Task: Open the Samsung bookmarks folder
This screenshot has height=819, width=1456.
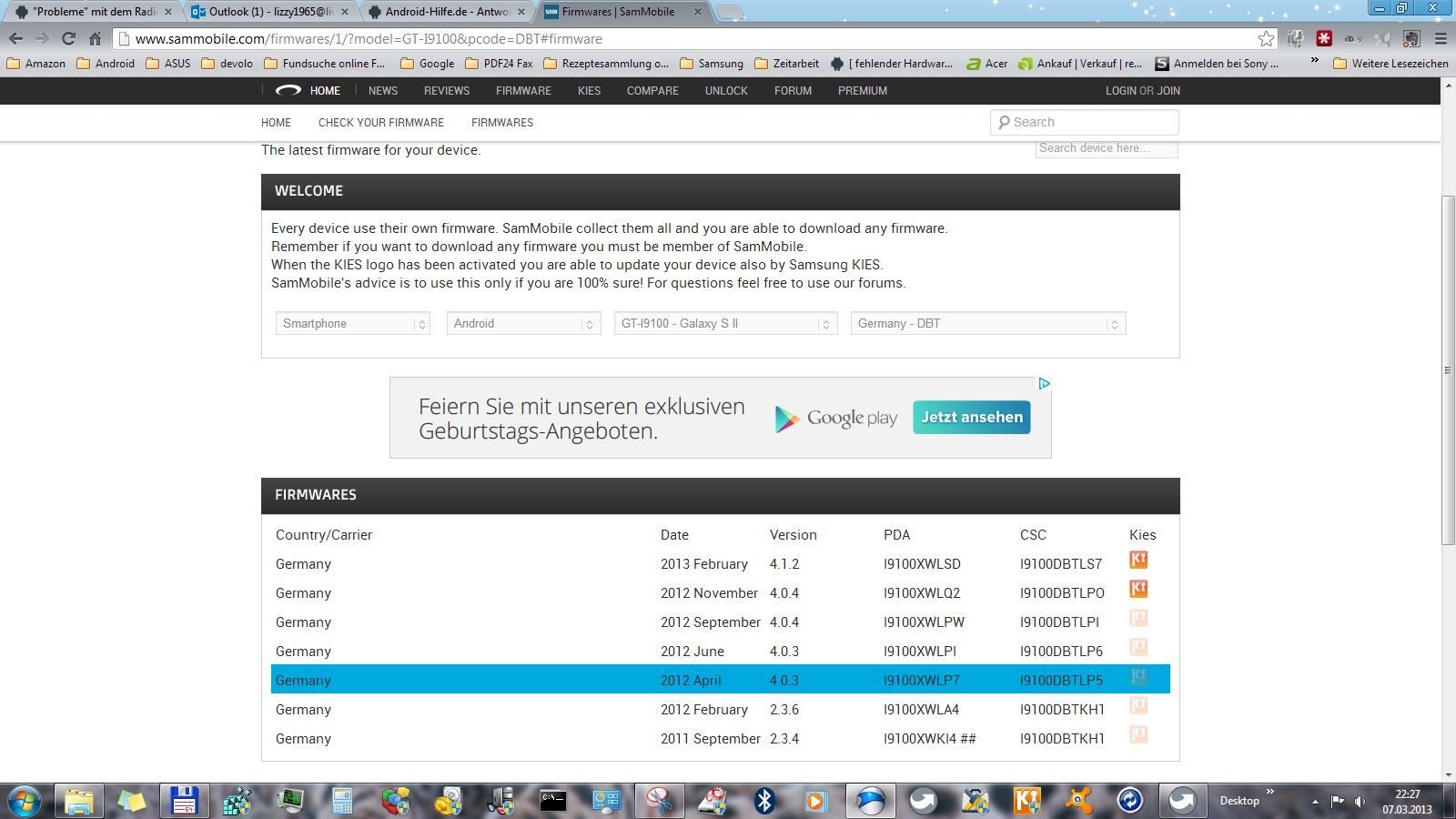Action: pyautogui.click(x=712, y=64)
